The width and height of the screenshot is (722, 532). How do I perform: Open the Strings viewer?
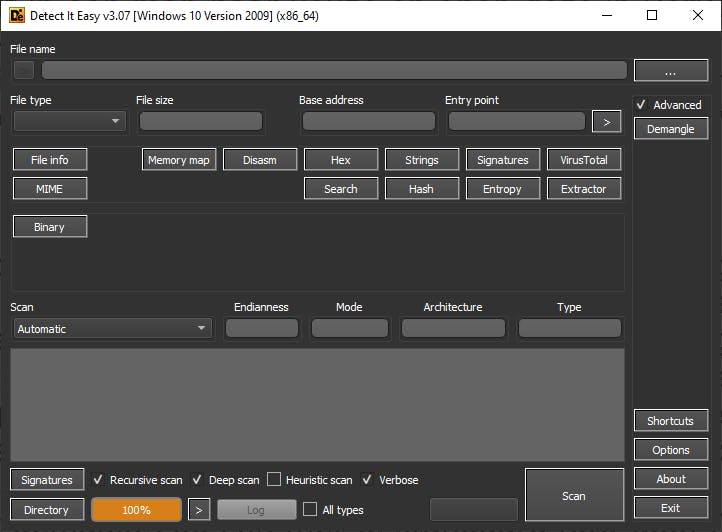[421, 160]
